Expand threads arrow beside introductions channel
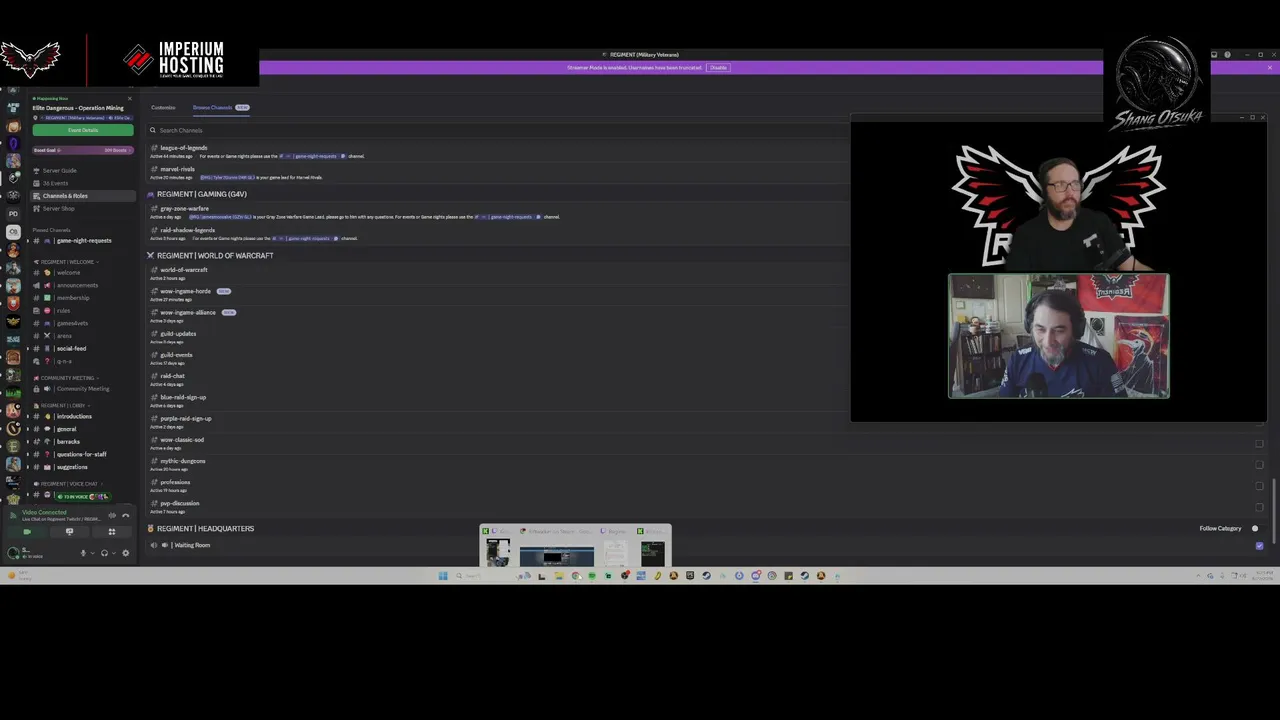The width and height of the screenshot is (1280, 720). click(28, 417)
